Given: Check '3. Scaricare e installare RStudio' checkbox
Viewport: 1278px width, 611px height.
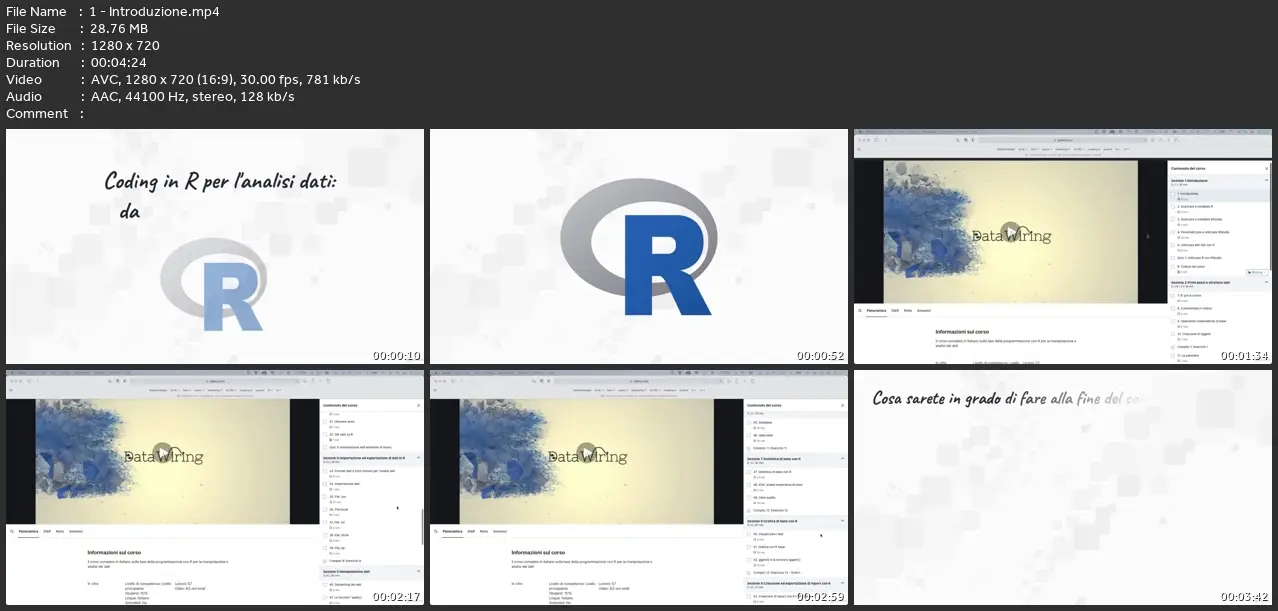Looking at the screenshot, I should [1173, 219].
